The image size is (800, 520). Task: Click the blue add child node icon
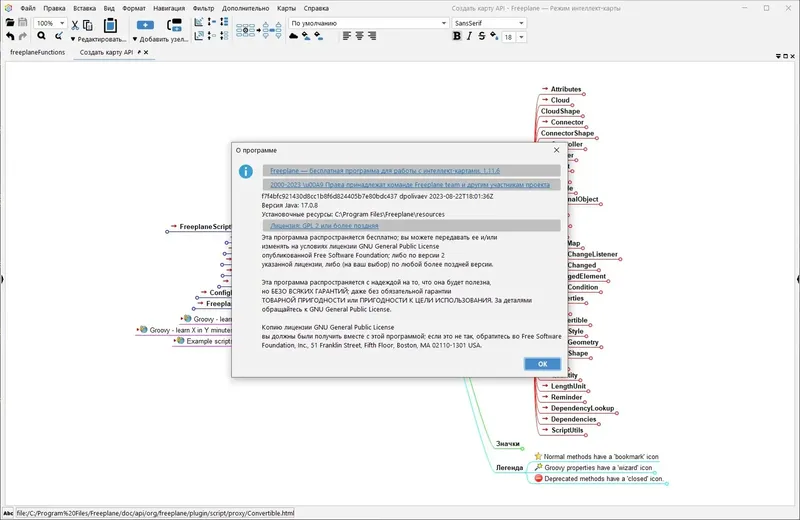tap(145, 25)
